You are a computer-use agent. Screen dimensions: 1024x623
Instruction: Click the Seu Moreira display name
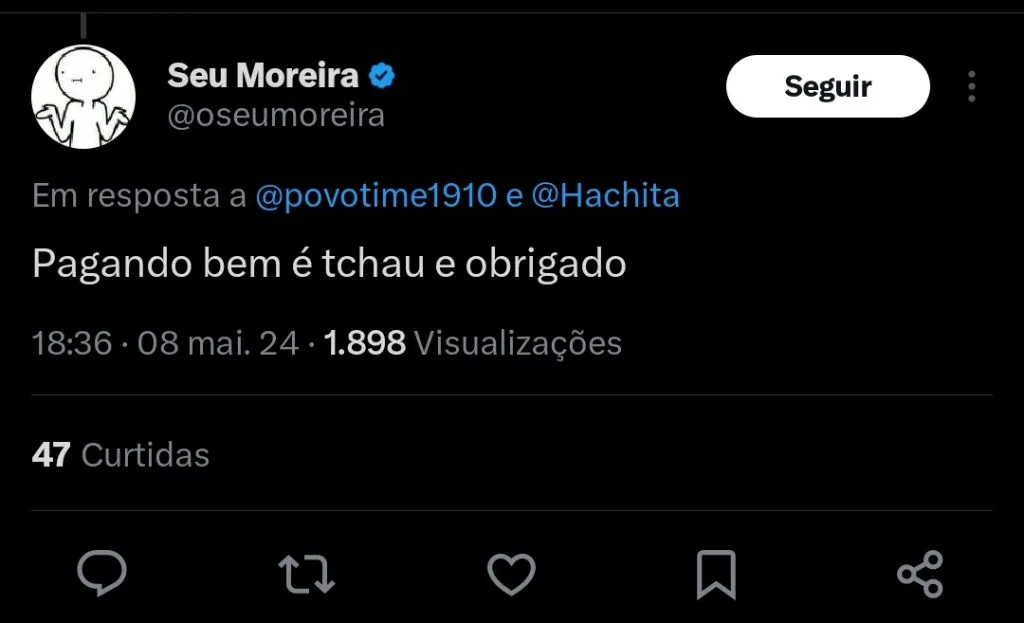pos(263,75)
